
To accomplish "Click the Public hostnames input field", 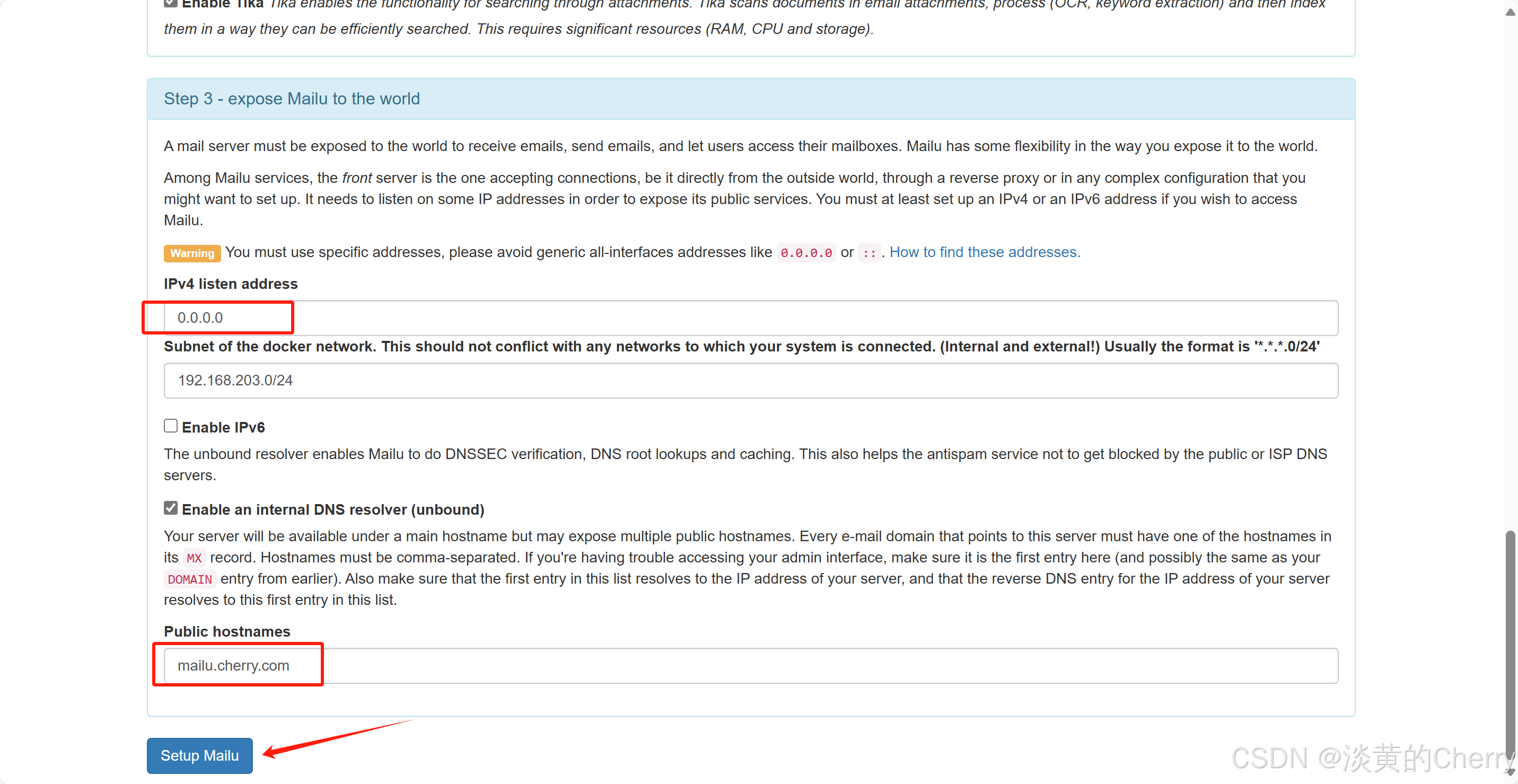I will pyautogui.click(x=750, y=666).
